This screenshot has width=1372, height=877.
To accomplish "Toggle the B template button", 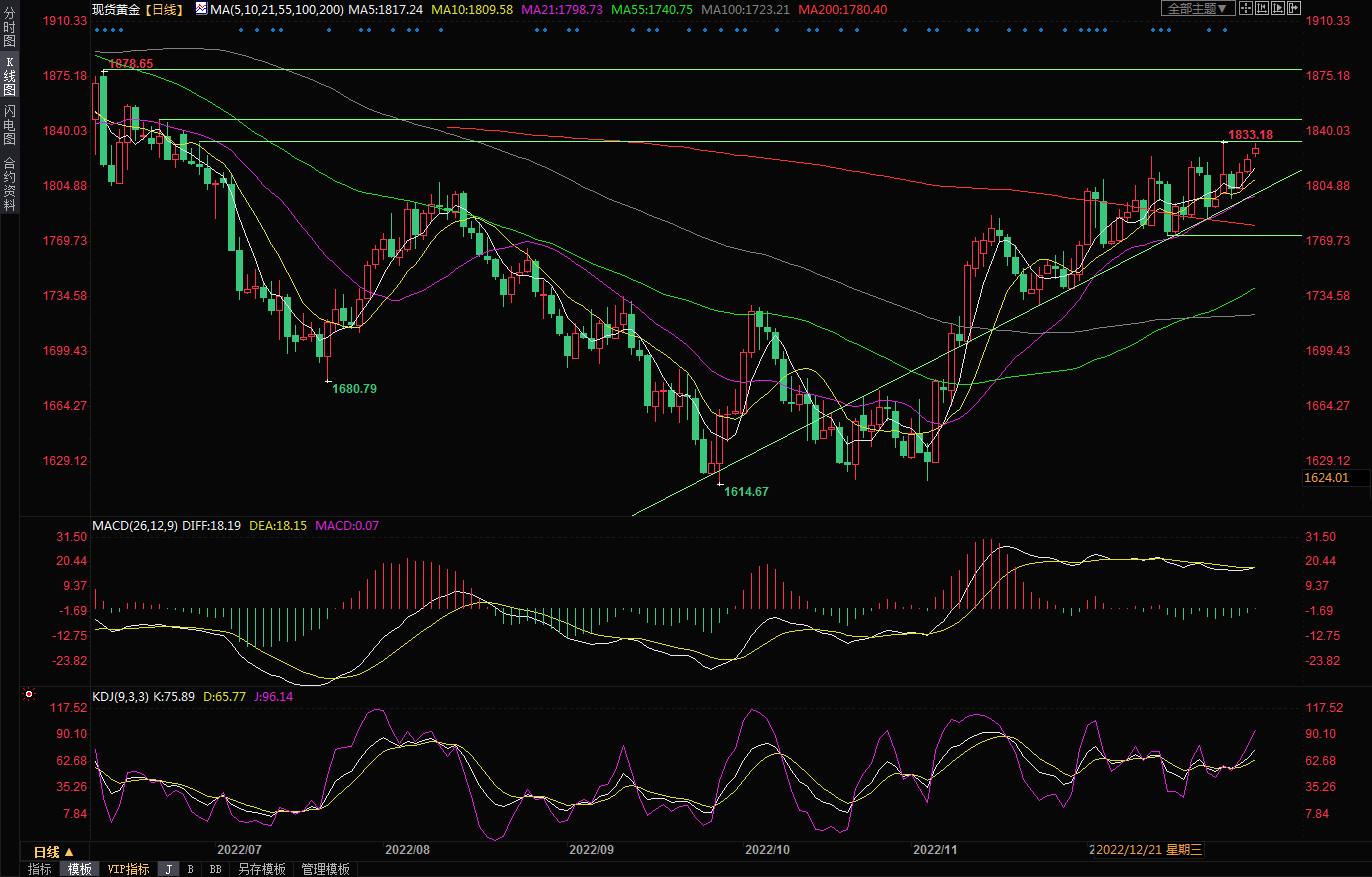I will [x=191, y=869].
